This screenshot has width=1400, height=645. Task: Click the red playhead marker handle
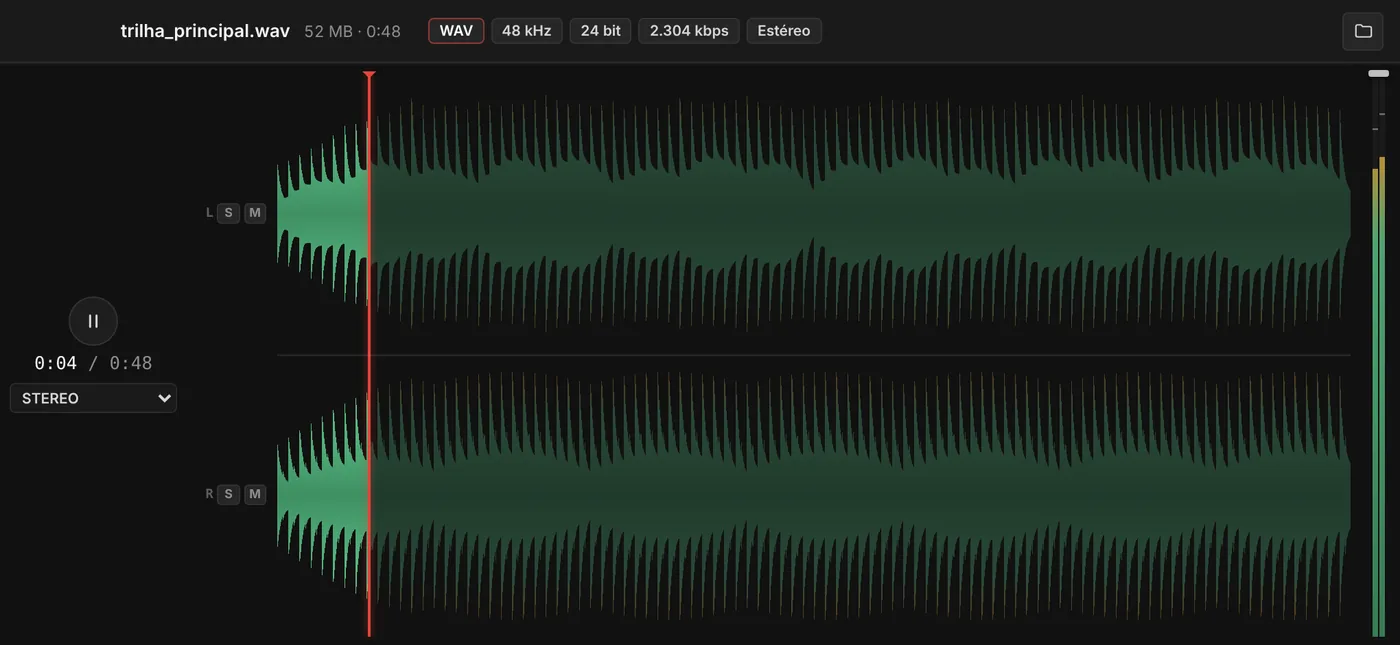click(x=369, y=76)
